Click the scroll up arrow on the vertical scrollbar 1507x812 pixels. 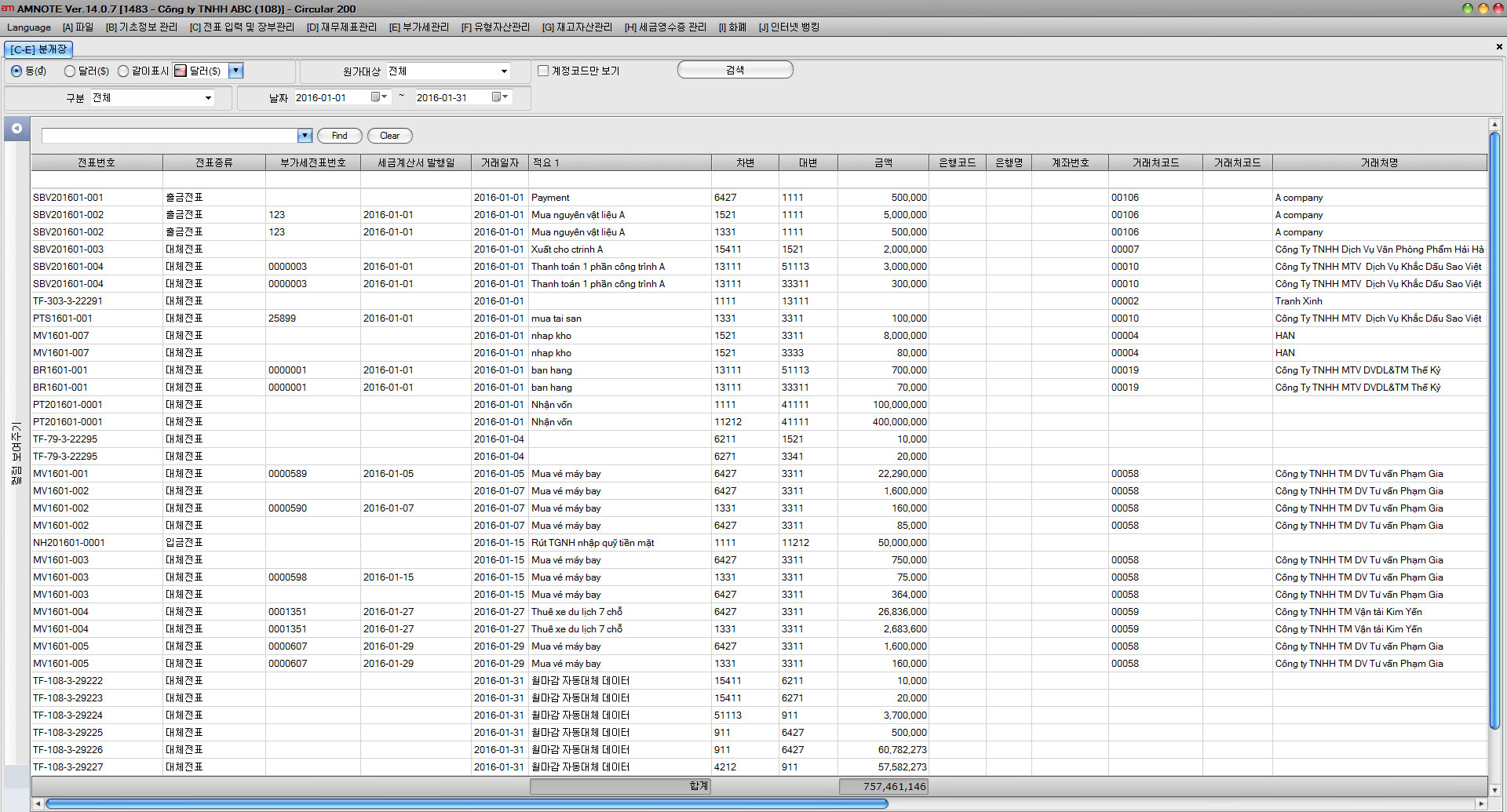tap(1494, 125)
